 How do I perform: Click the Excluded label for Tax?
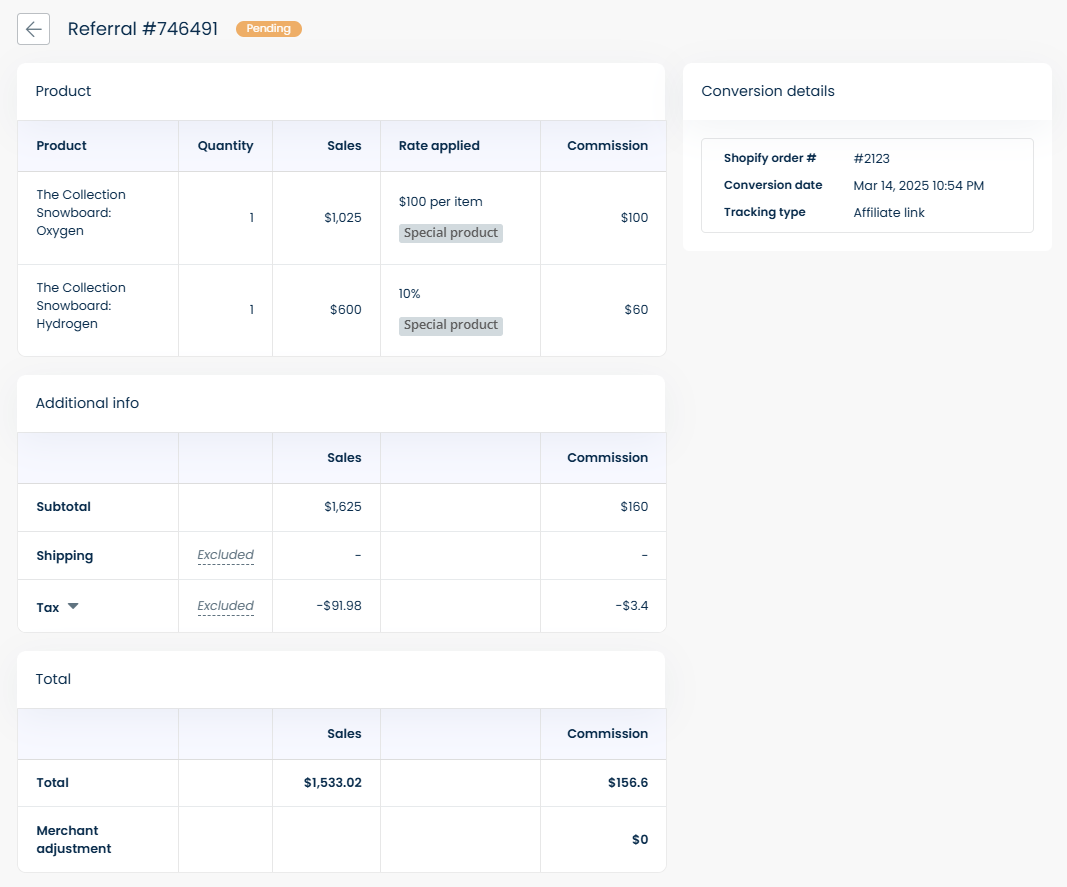(x=225, y=606)
